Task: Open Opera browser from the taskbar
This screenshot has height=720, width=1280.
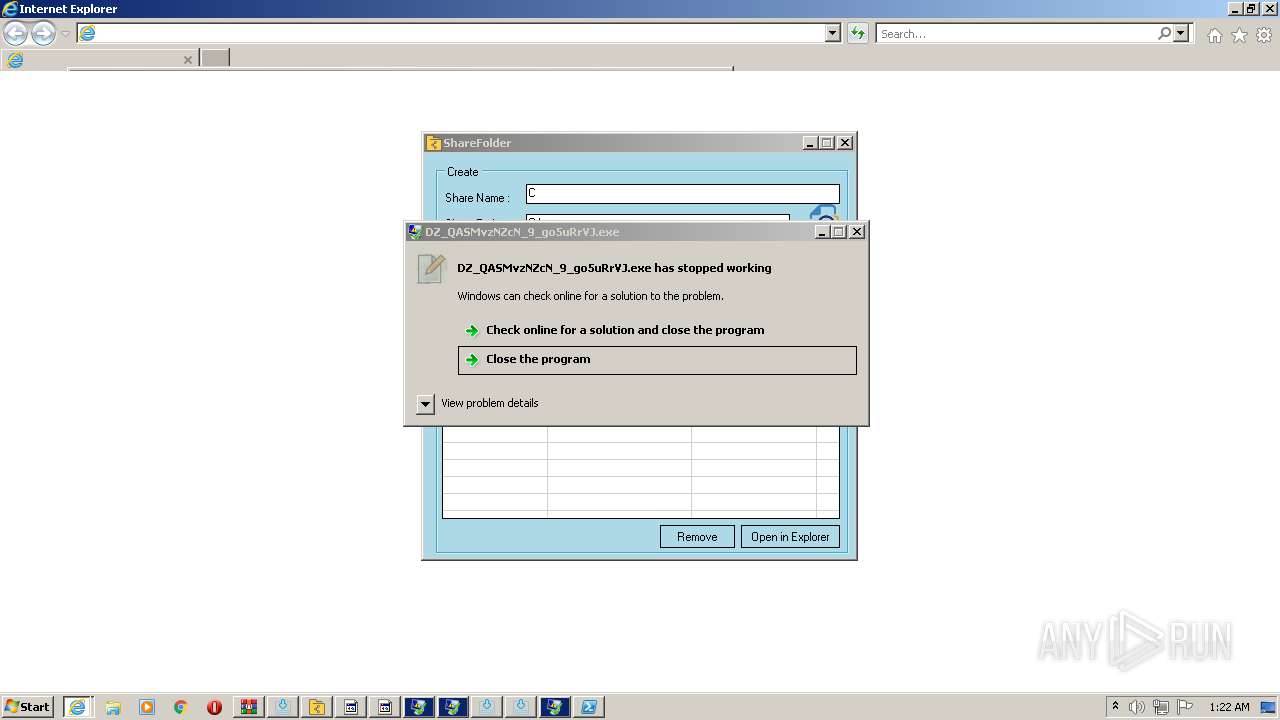Action: [214, 707]
